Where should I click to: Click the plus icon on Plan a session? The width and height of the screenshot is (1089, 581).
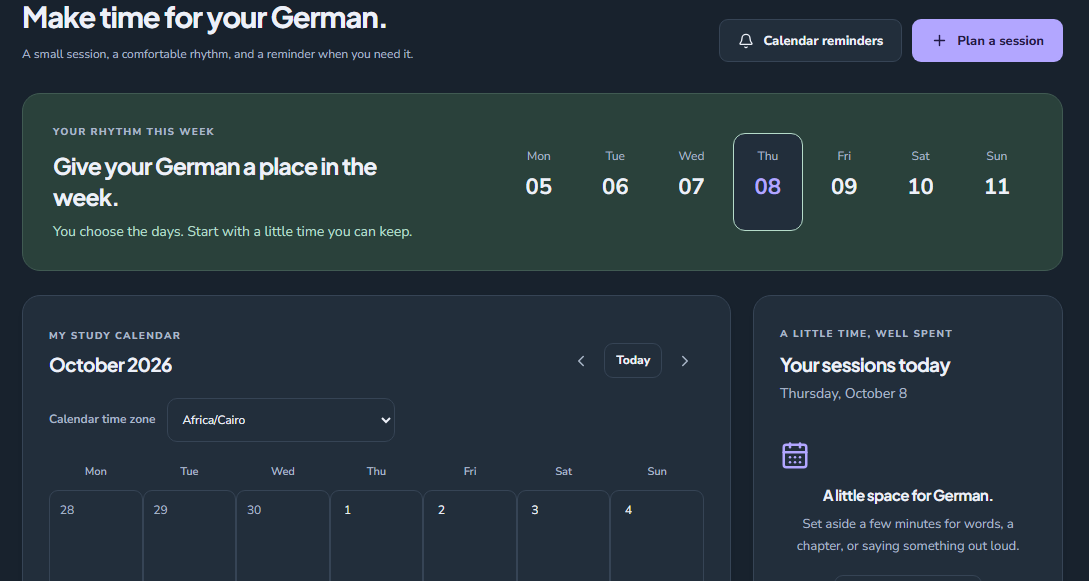939,41
